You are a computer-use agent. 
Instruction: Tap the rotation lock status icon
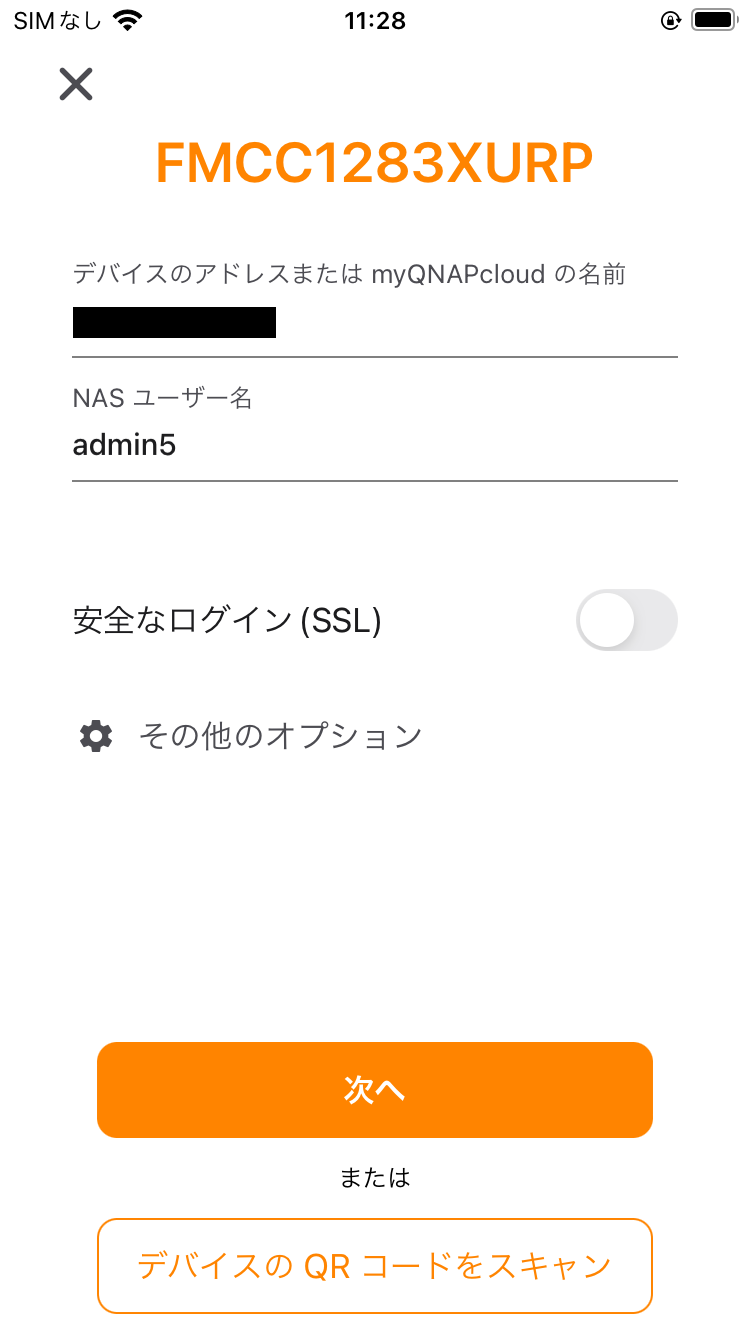click(671, 21)
